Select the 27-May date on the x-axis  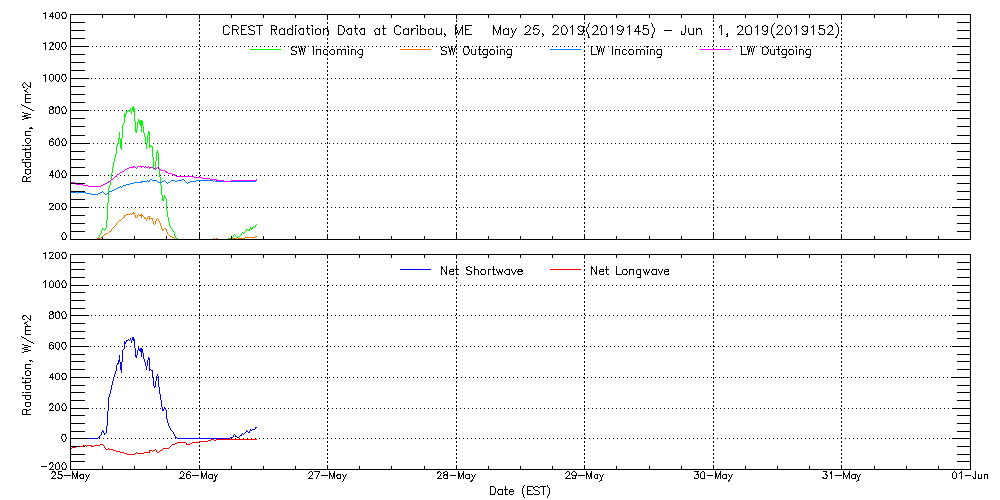327,476
